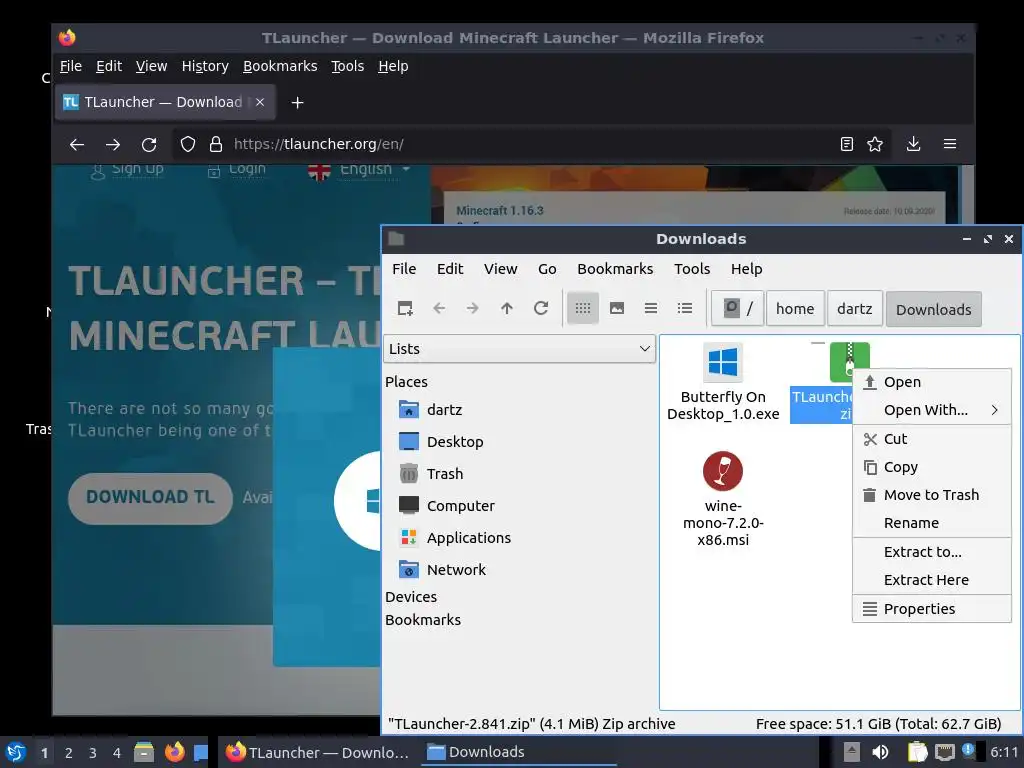Click the Firefox back arrow button
Viewport: 1024px width, 768px height.
[x=77, y=144]
